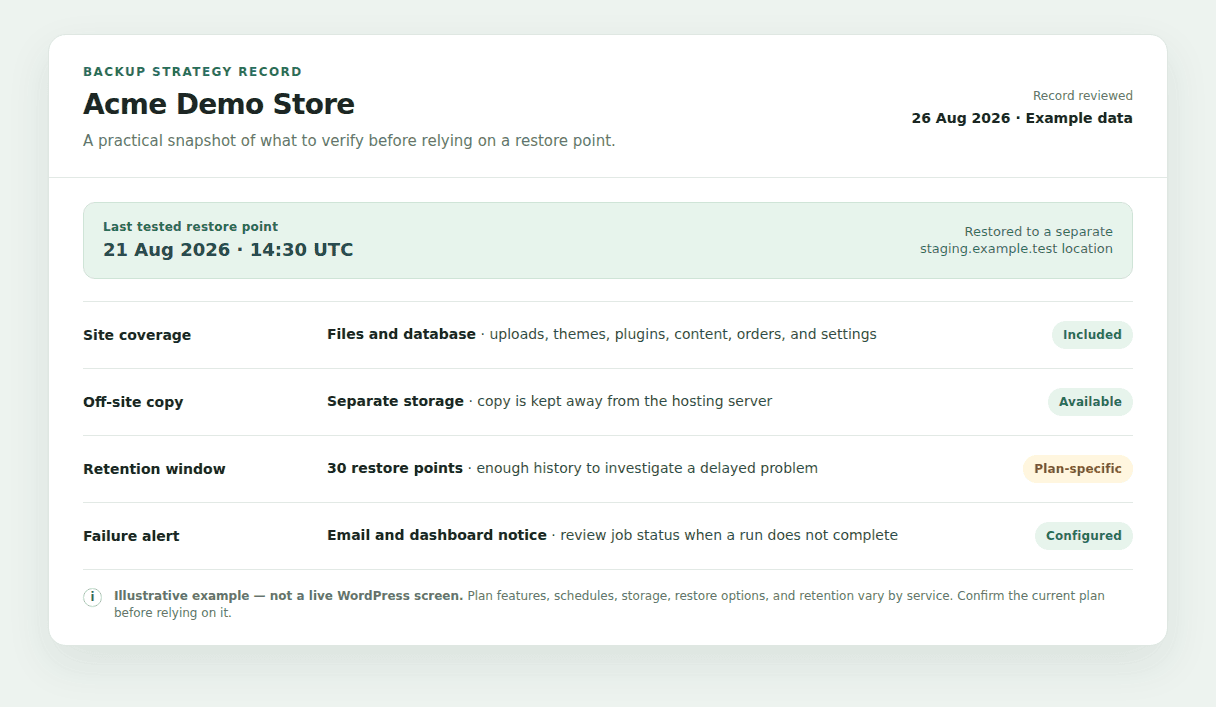
Task: Click the Last tested restore point label
Action: (x=191, y=227)
